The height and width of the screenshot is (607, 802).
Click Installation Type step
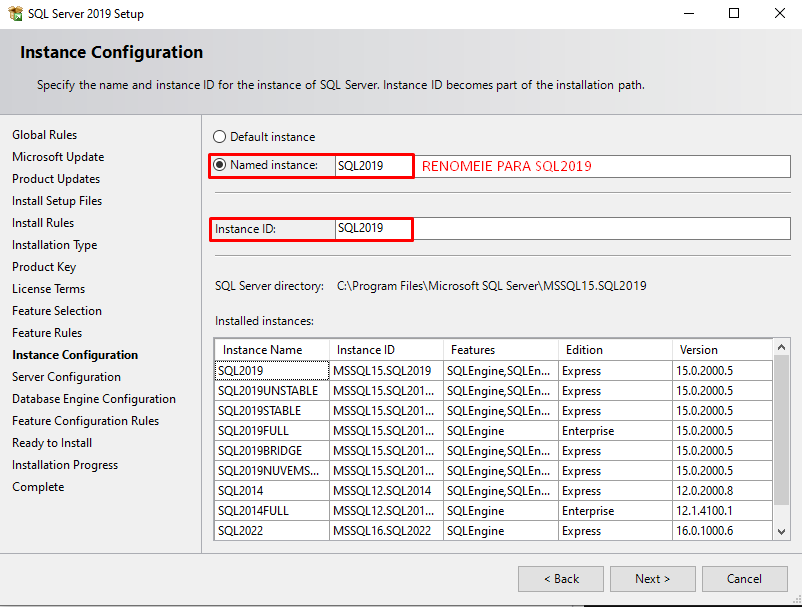tap(55, 245)
